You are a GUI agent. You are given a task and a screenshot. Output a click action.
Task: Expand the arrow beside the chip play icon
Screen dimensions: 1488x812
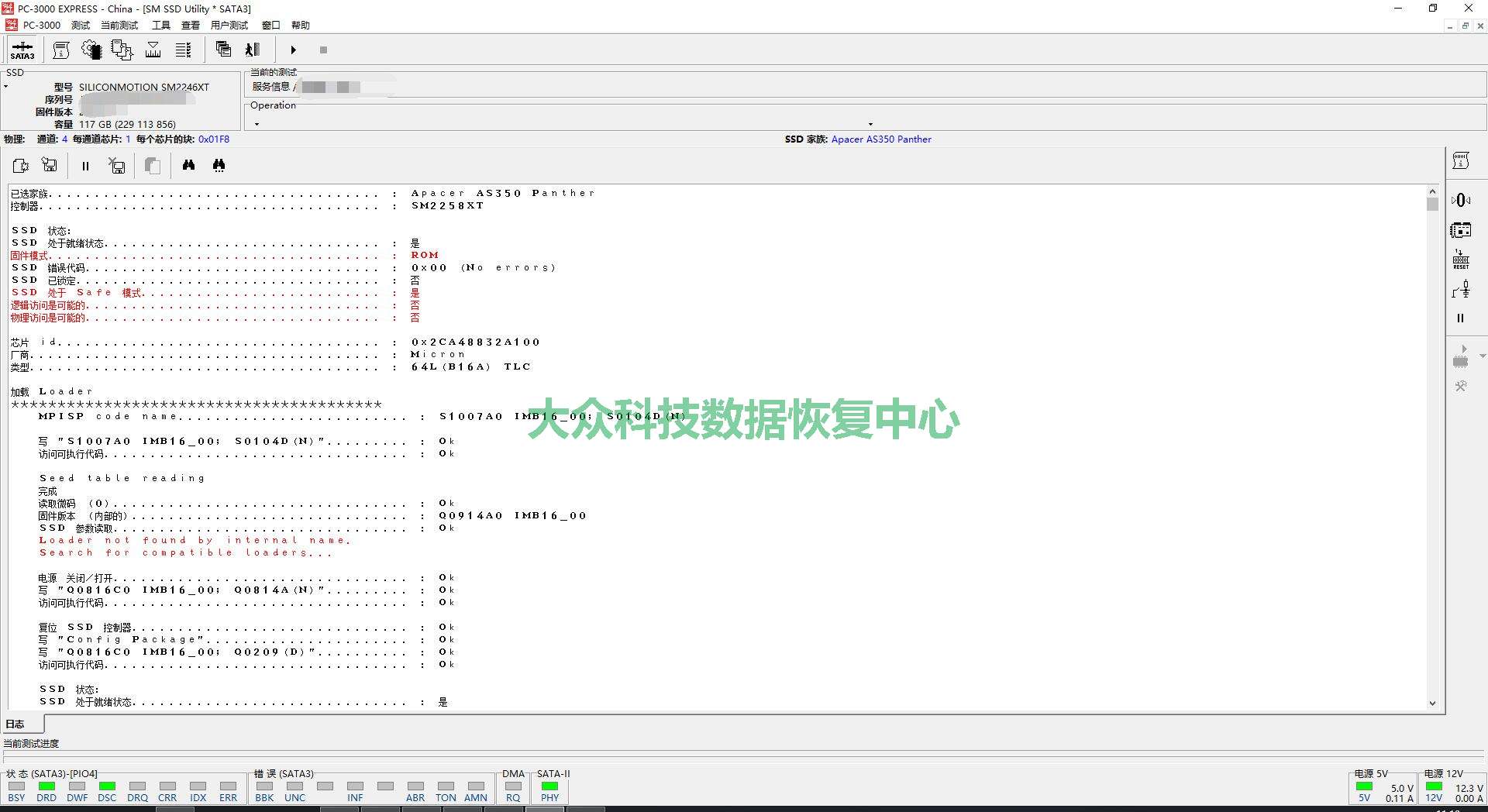click(x=1483, y=356)
